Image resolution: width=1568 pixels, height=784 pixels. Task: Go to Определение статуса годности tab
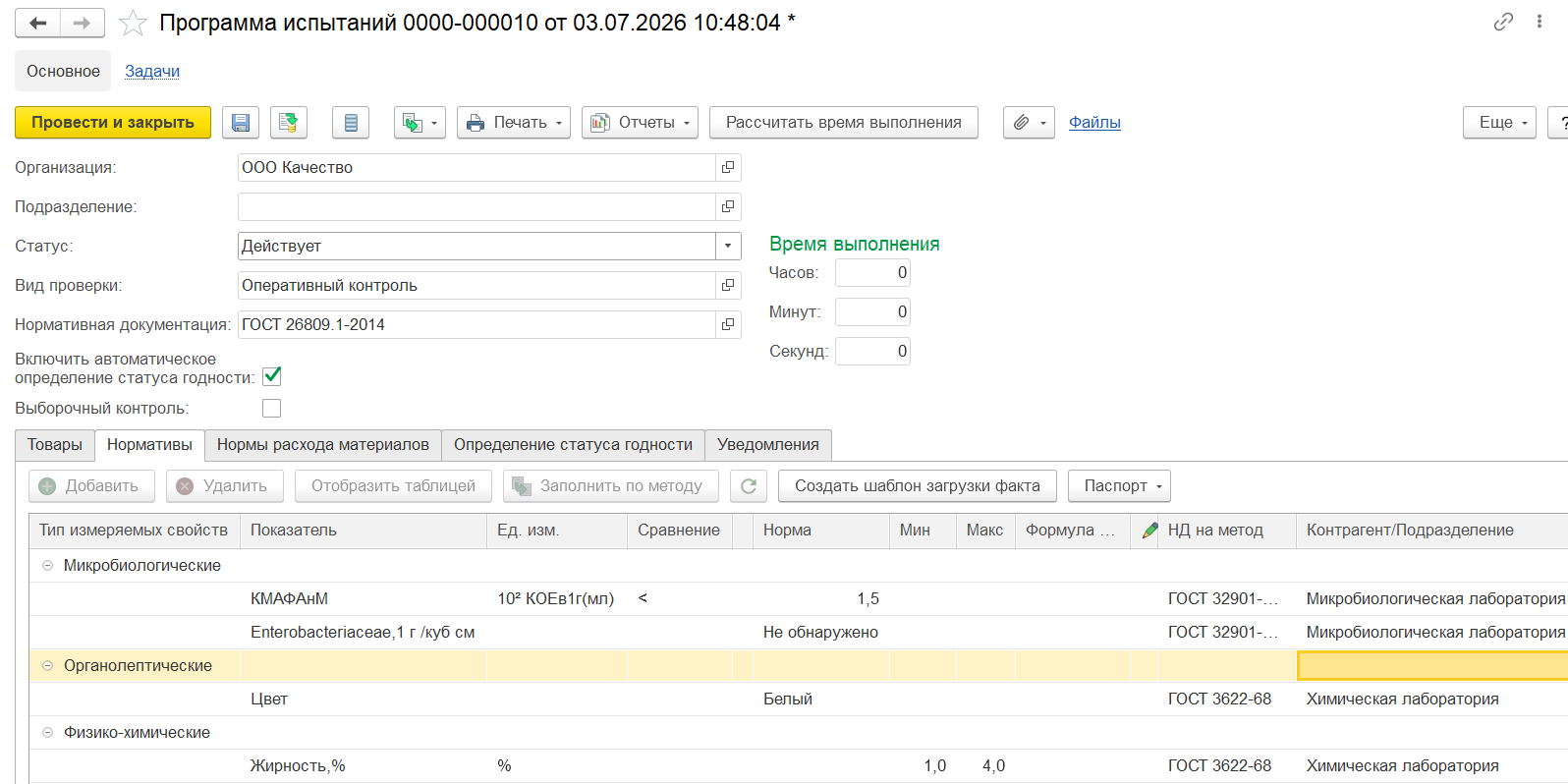click(573, 445)
